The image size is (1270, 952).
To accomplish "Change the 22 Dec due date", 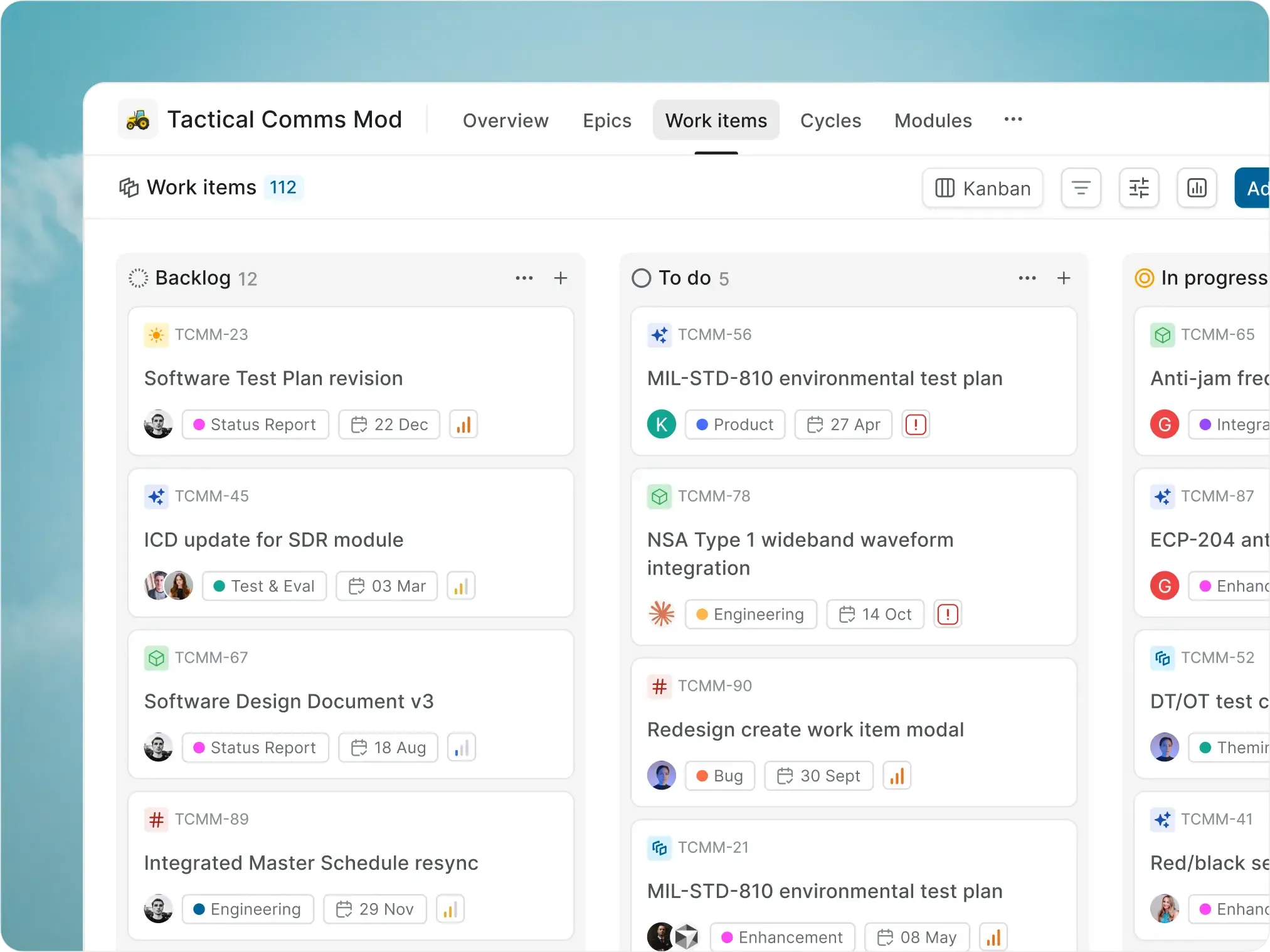I will 389,425.
